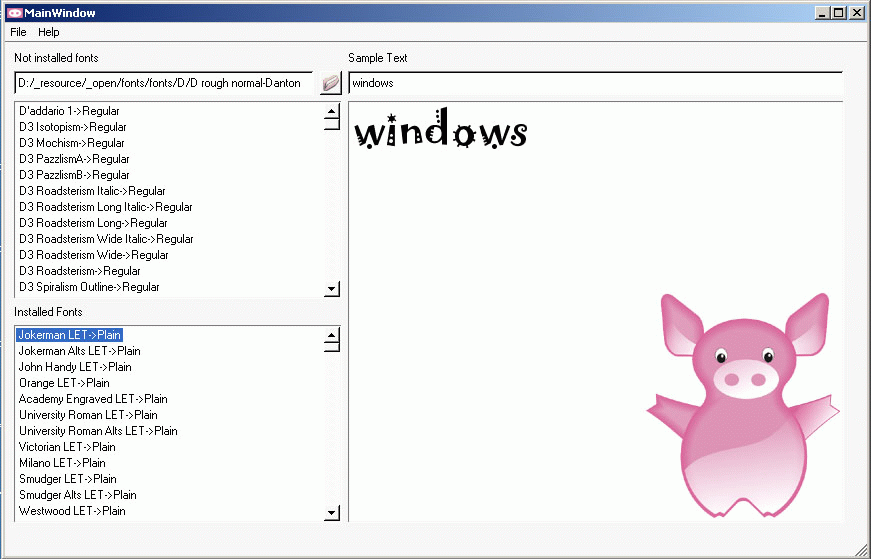Close the MainWindow
This screenshot has height=559, width=871.
[857, 13]
